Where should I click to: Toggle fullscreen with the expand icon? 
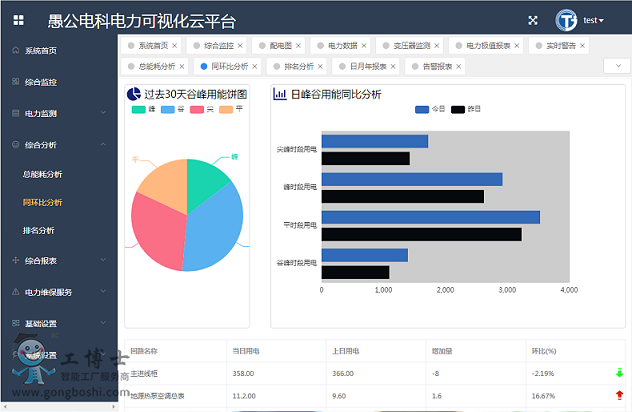pos(532,20)
